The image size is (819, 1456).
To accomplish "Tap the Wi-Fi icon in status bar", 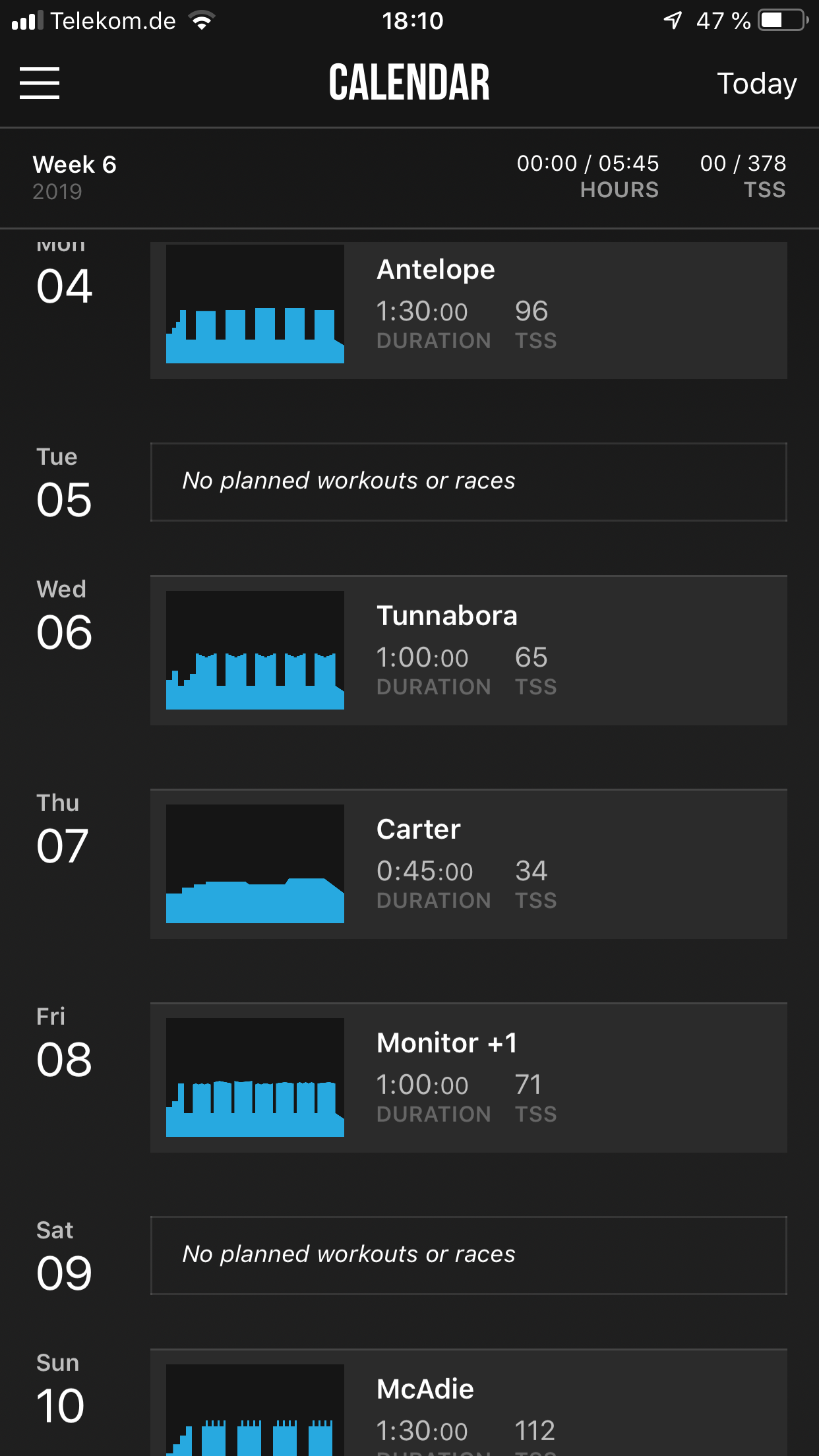I will tap(202, 20).
